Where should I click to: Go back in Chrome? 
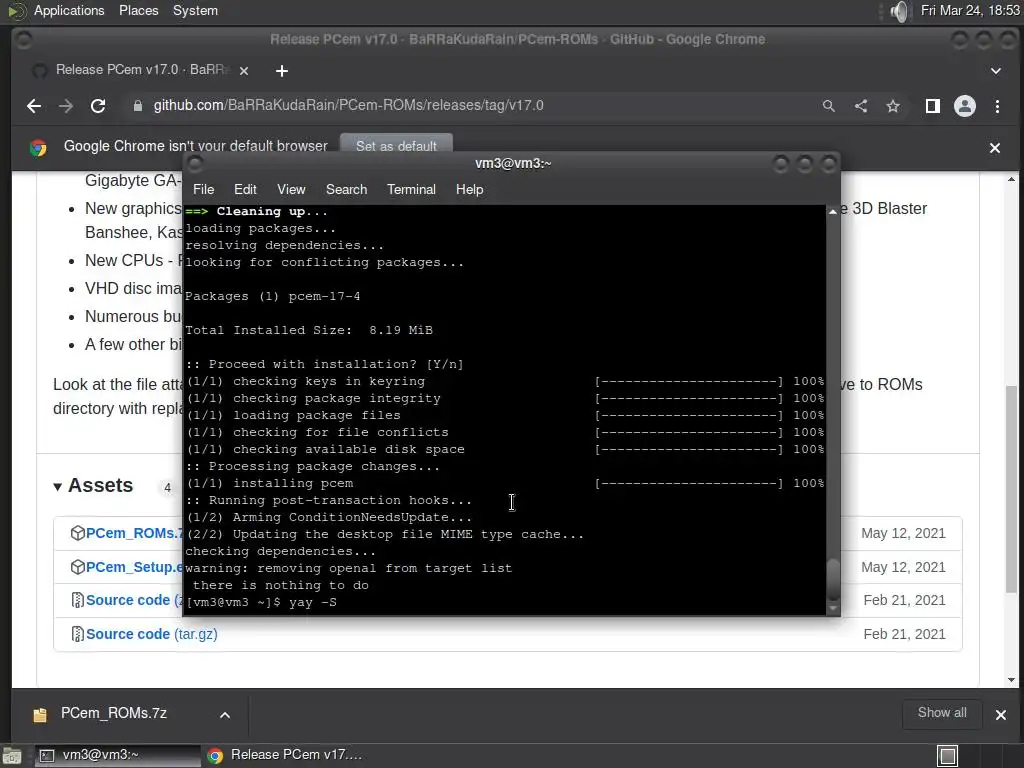34,106
